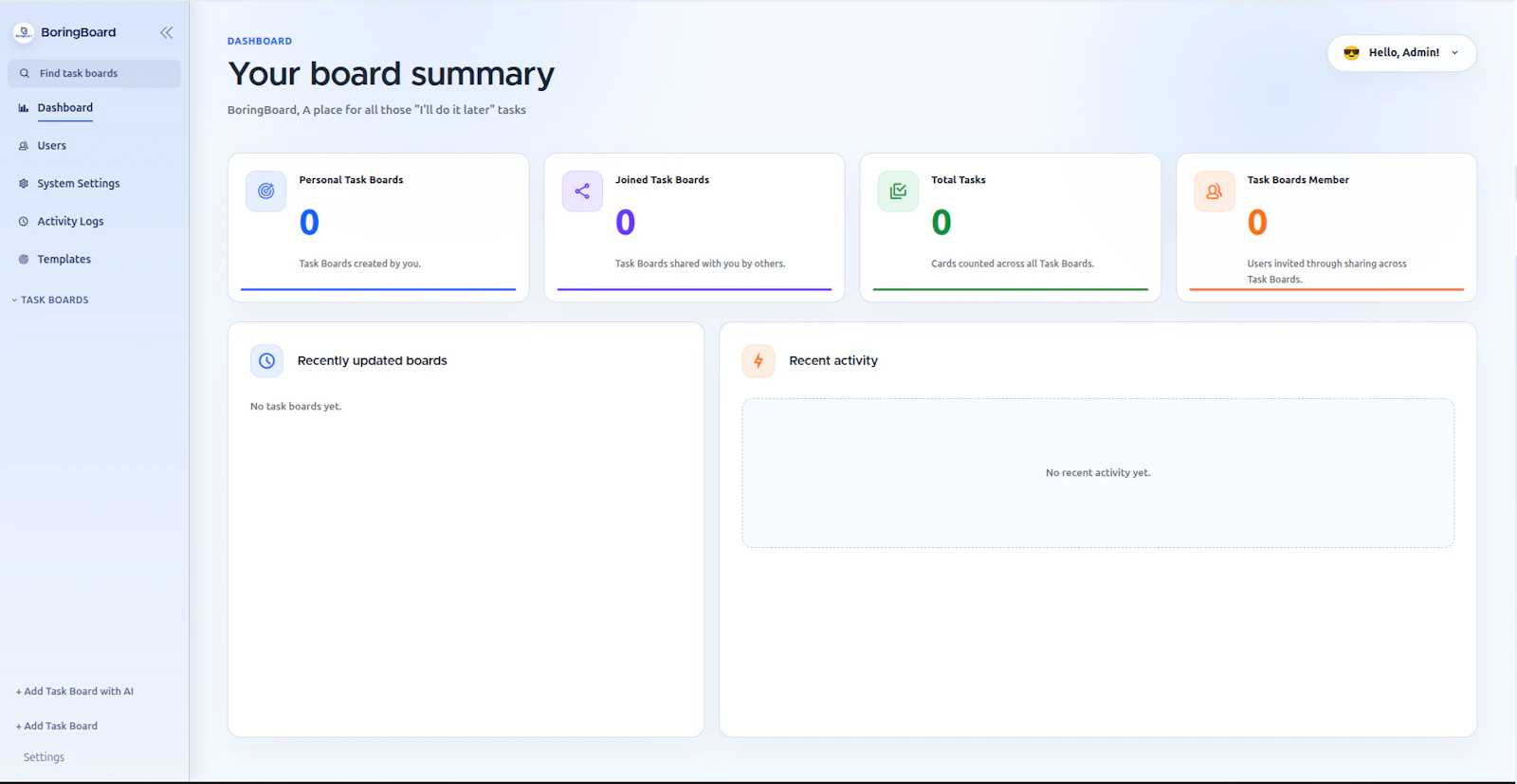Click the search magnifier icon
The height and width of the screenshot is (784, 1517).
pyautogui.click(x=25, y=73)
